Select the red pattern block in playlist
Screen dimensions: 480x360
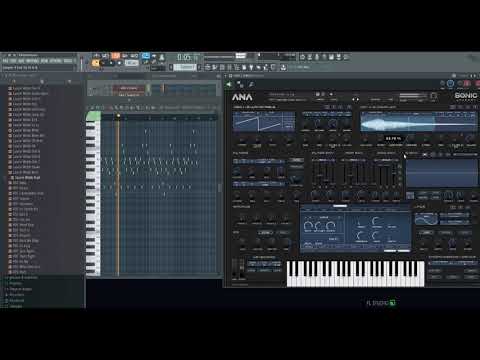128,88
